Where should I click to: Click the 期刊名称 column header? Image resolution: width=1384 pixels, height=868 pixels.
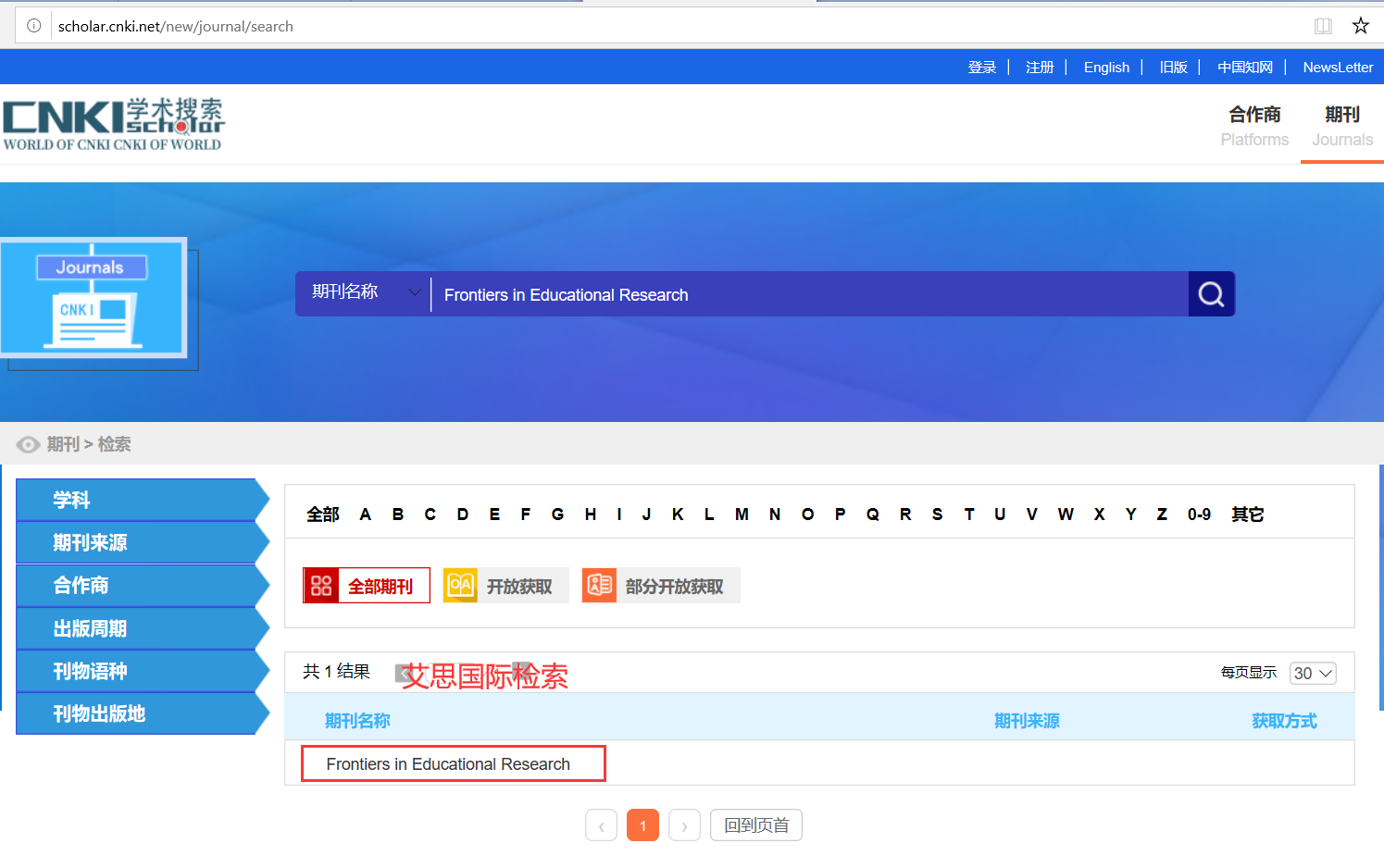pos(357,721)
